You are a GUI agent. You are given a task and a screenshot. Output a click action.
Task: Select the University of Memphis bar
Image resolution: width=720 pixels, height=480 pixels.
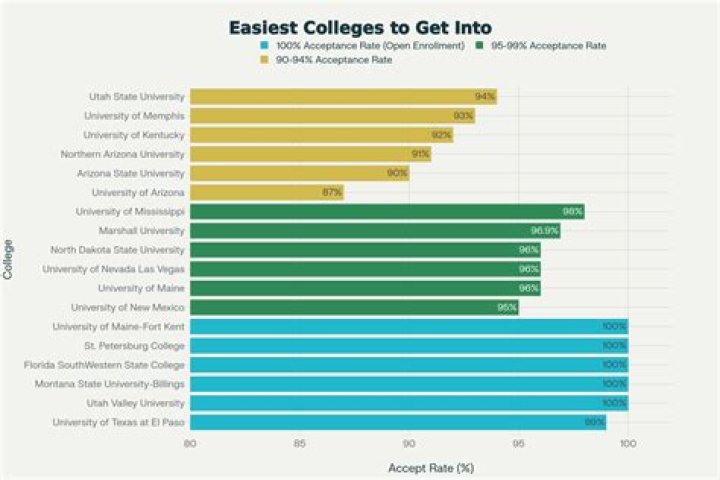pos(331,116)
